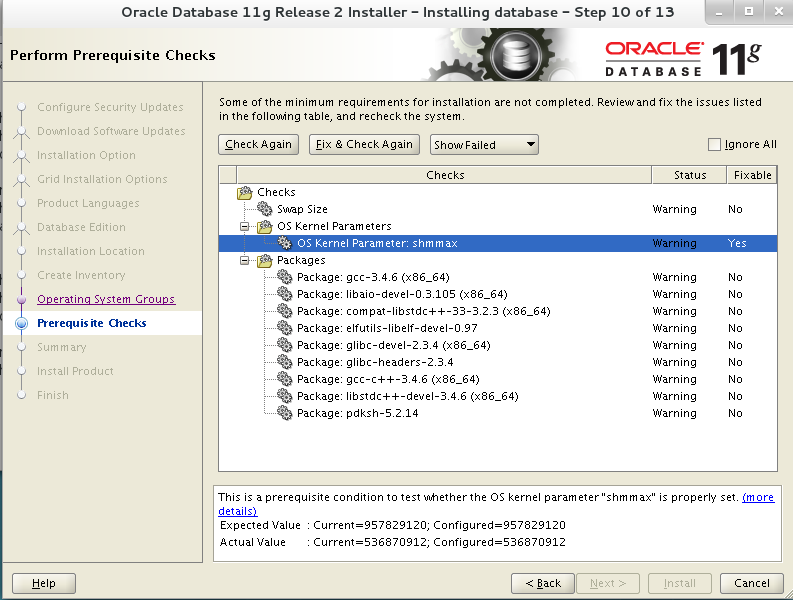The height and width of the screenshot is (600, 793).
Task: Click Configure Security Updates step
Action: (x=110, y=107)
